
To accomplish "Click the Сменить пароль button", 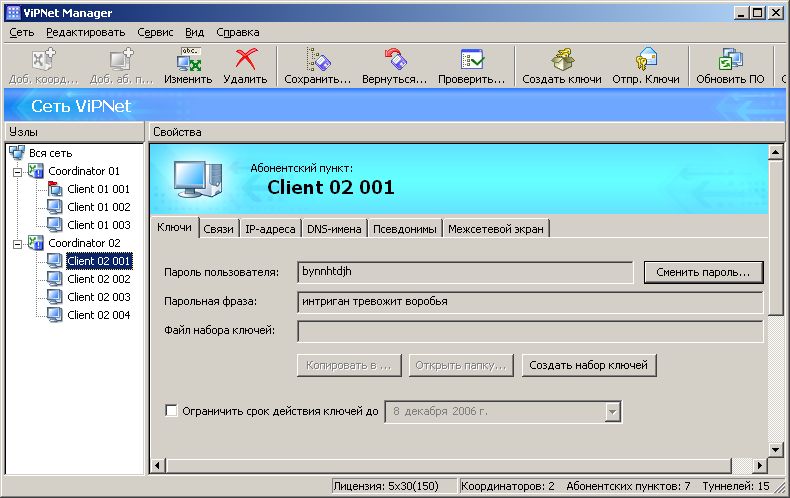I will pyautogui.click(x=703, y=272).
